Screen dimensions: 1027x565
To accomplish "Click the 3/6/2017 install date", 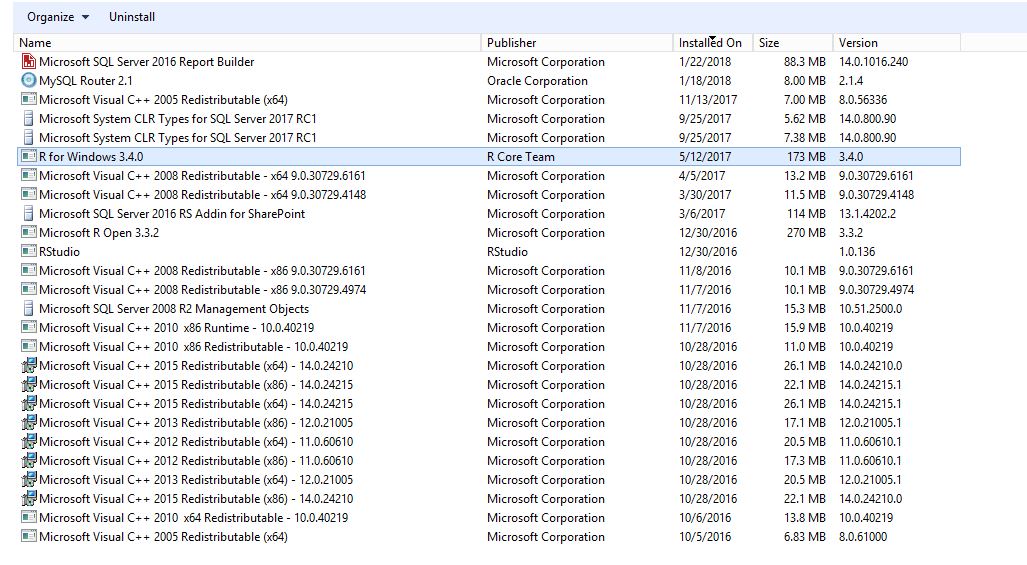I will click(x=702, y=213).
